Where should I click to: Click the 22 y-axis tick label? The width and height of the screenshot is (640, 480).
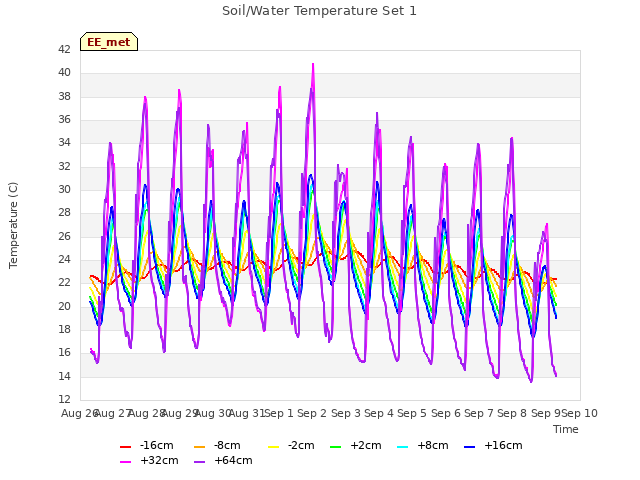tap(64, 282)
